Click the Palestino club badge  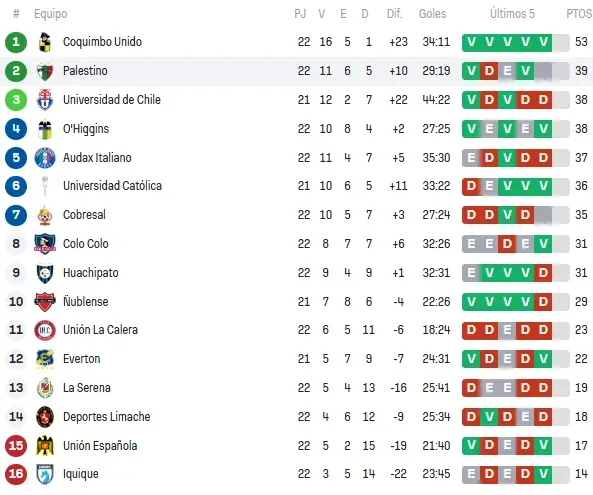[45, 71]
